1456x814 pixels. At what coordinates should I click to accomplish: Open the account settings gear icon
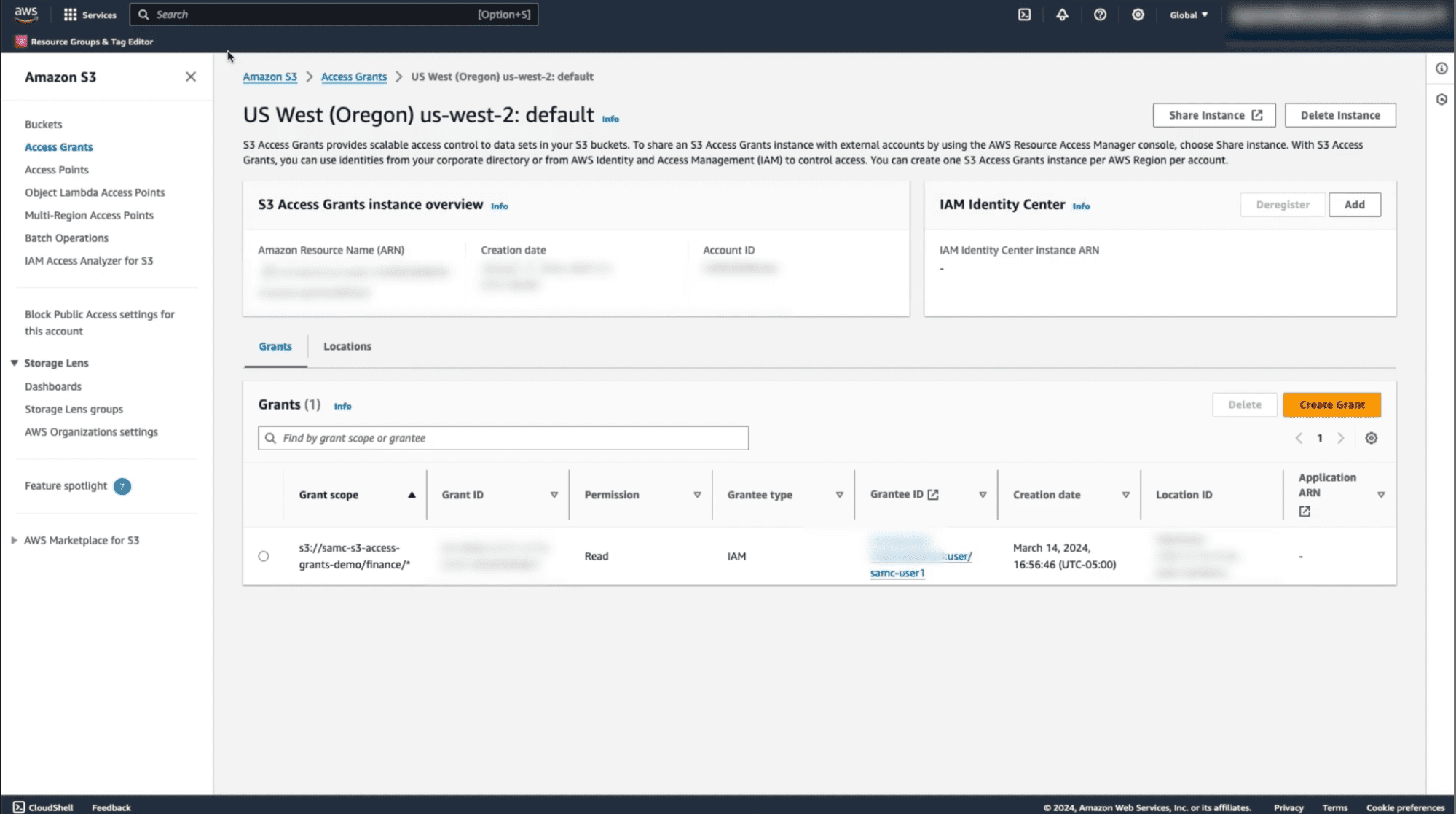1138,15
